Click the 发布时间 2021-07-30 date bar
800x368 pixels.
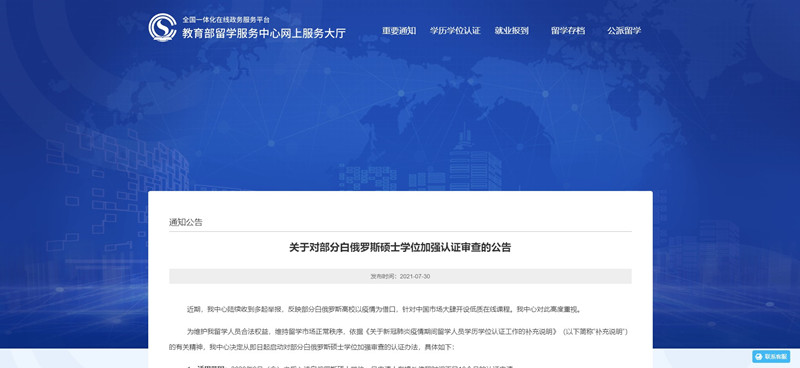tap(400, 276)
